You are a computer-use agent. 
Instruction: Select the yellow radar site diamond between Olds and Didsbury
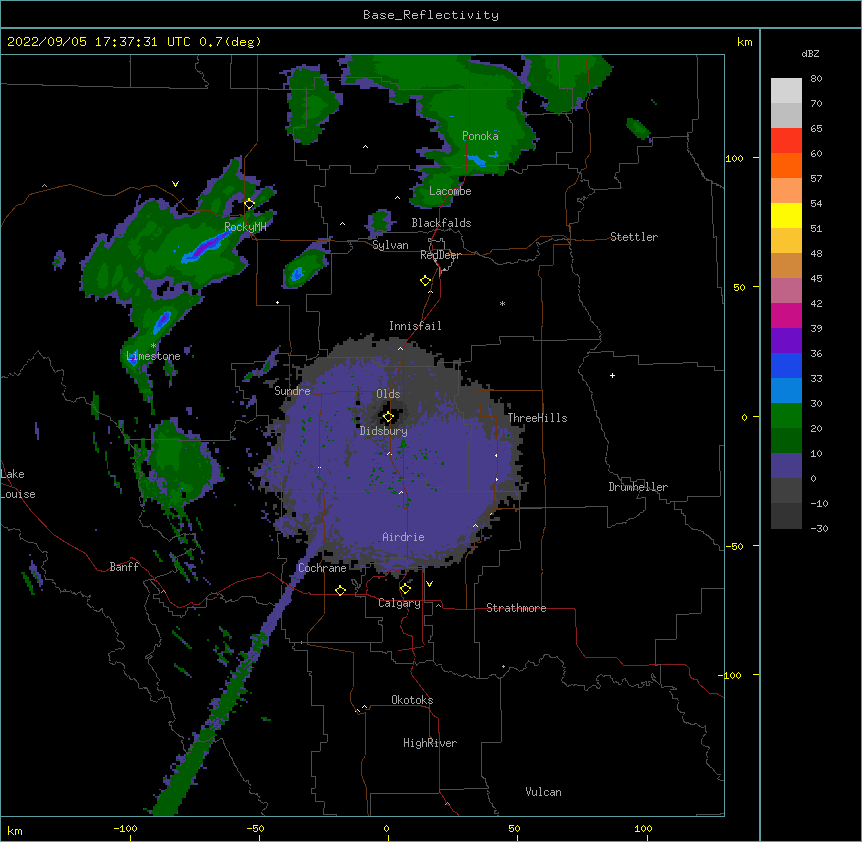(388, 417)
